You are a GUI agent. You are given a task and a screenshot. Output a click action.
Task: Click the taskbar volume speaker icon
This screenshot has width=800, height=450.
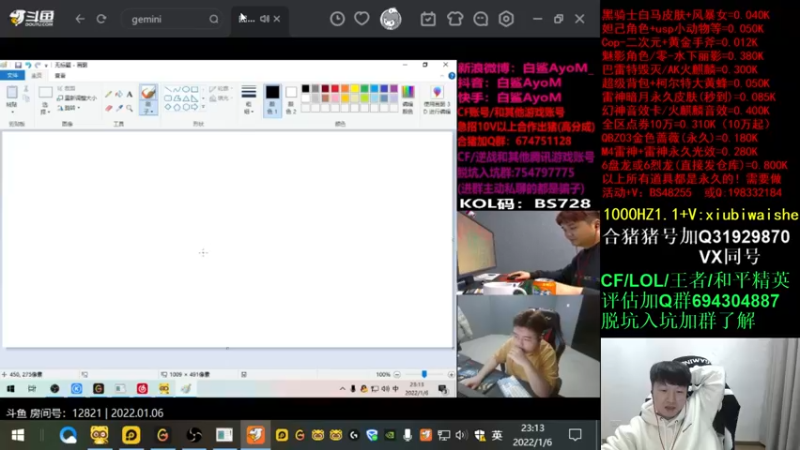461,435
